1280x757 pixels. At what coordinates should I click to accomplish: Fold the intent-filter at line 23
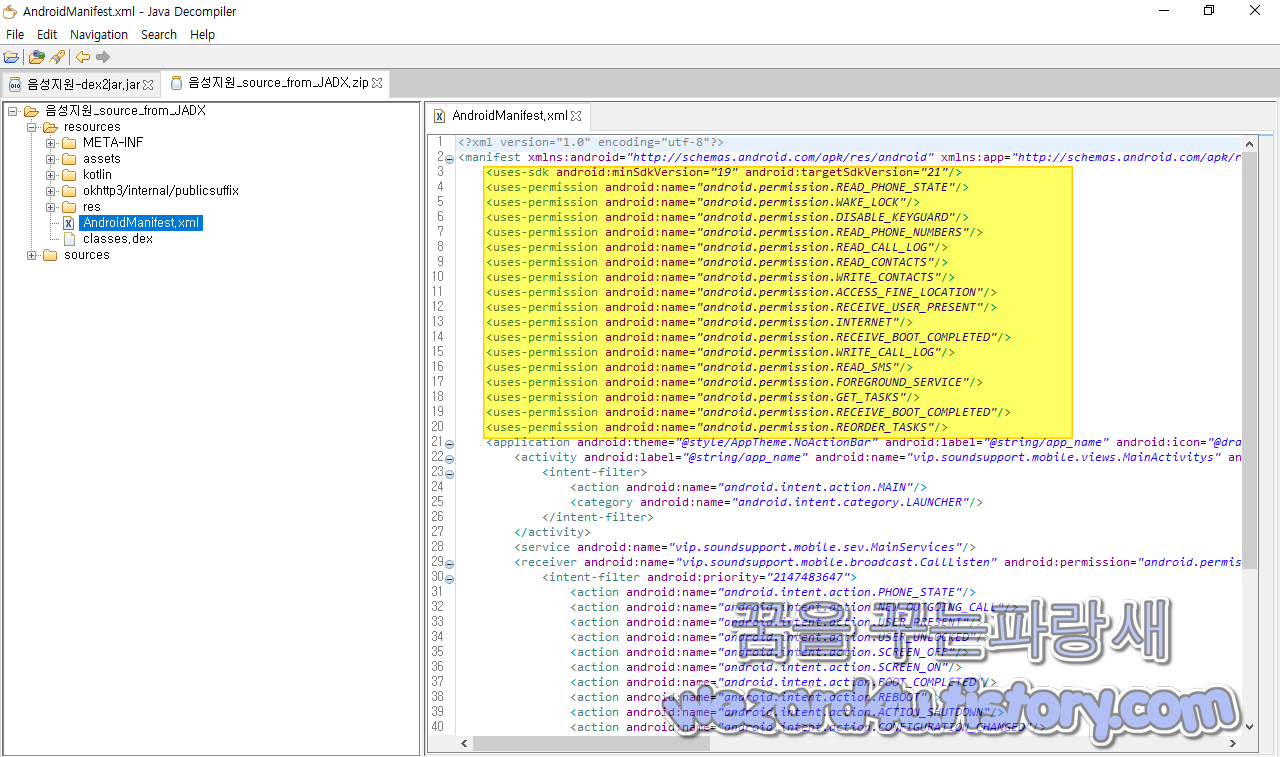(449, 473)
